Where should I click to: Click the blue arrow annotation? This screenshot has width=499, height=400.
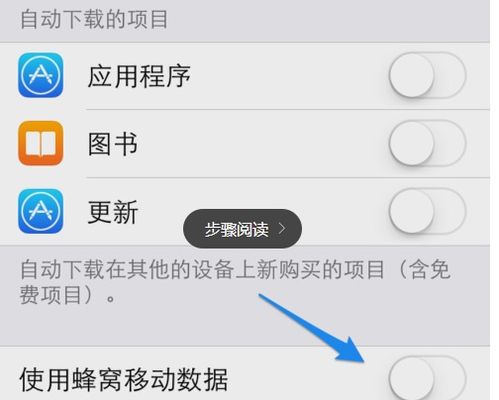(x=312, y=328)
